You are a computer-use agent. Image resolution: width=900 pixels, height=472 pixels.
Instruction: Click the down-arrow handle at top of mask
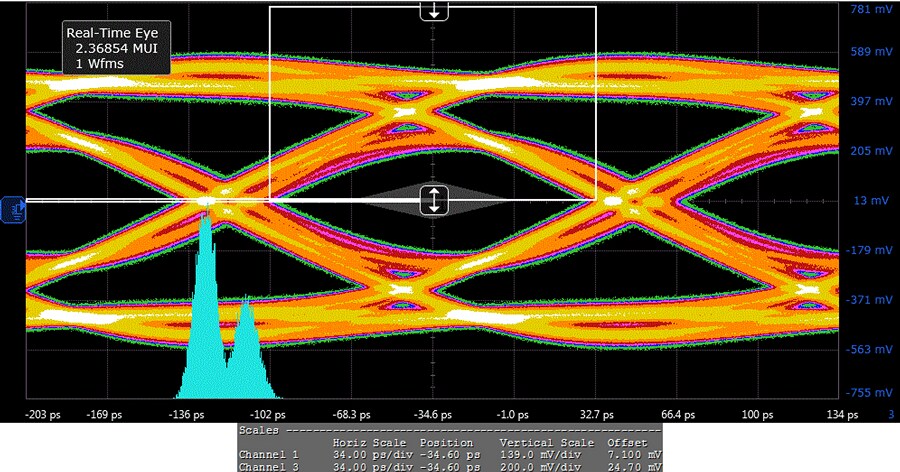coord(433,11)
